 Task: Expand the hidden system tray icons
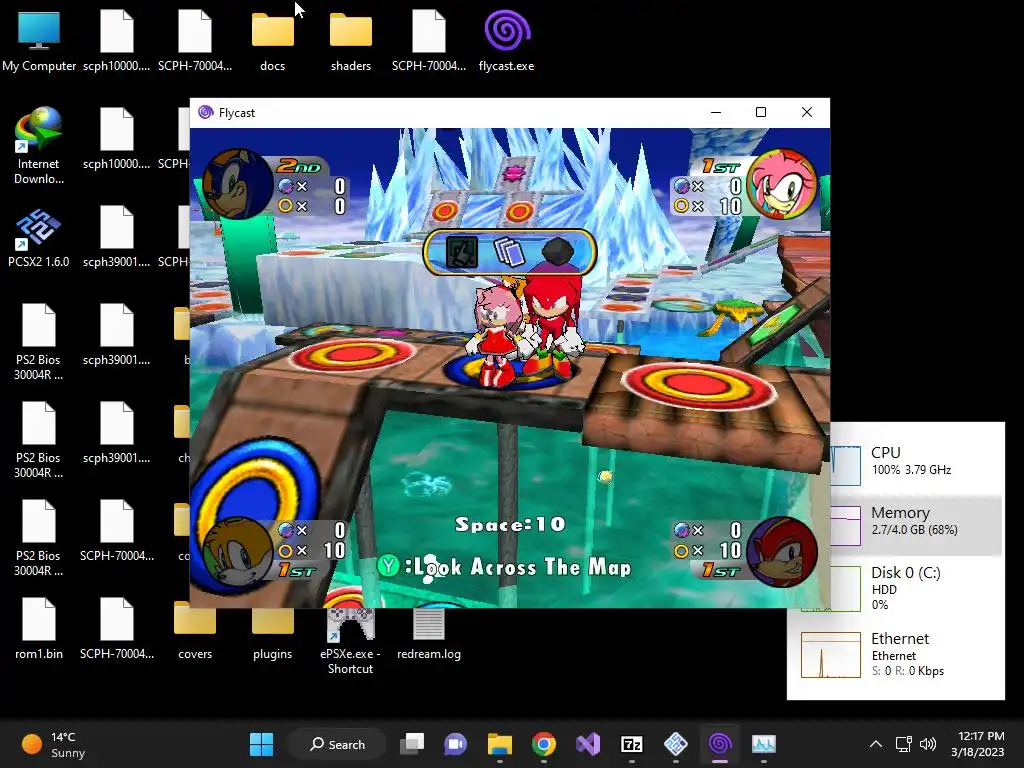(876, 744)
